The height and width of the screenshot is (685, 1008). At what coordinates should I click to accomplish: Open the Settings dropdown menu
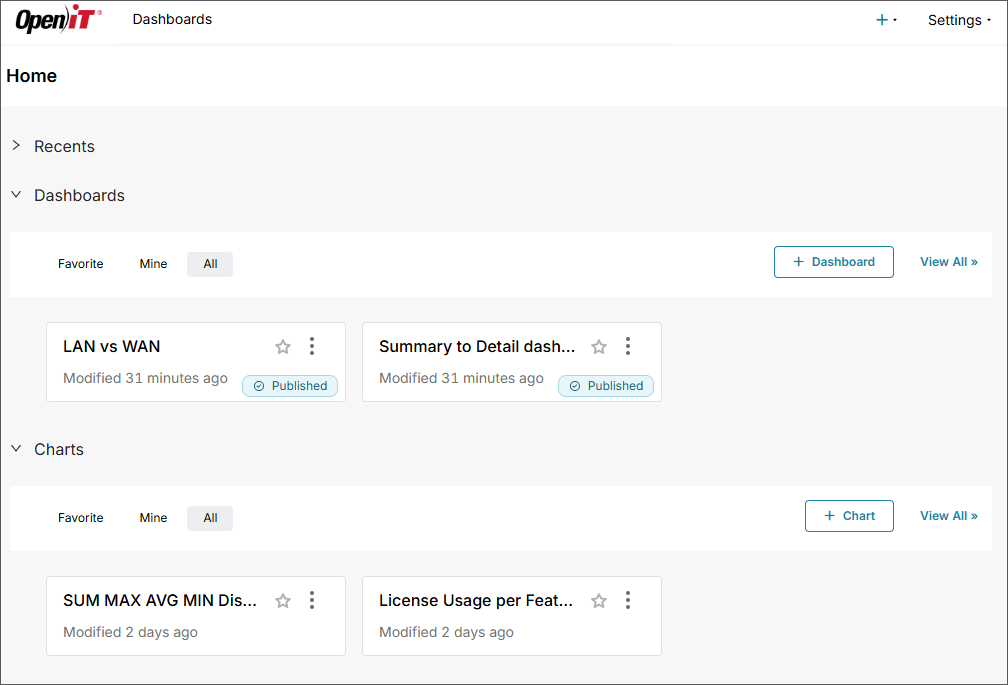tap(959, 20)
